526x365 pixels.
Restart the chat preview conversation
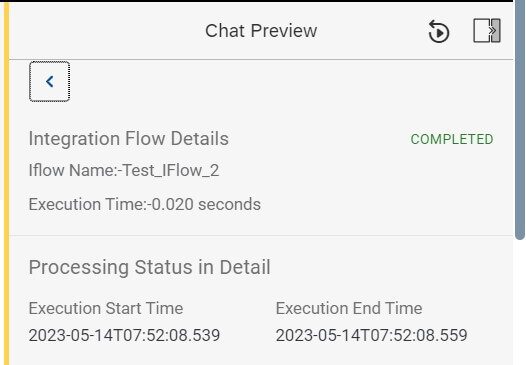[438, 31]
